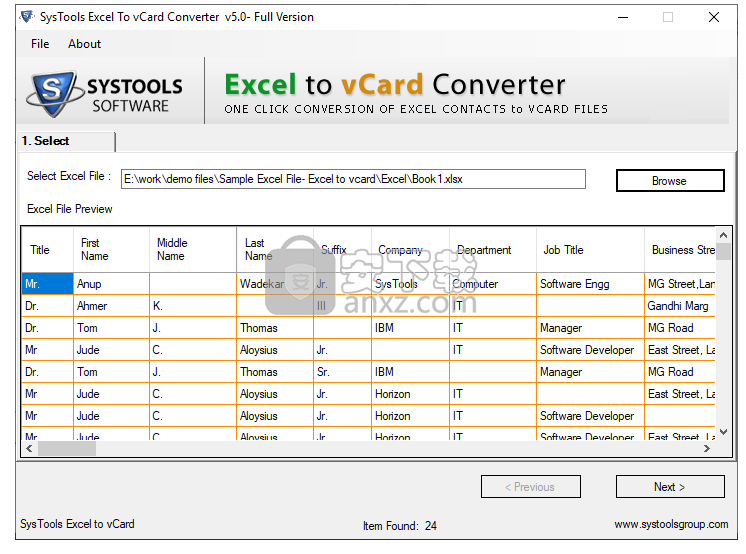Screen dimensions: 746x554
Task: Click the www.systoolsgroup.com link
Action: click(x=671, y=524)
